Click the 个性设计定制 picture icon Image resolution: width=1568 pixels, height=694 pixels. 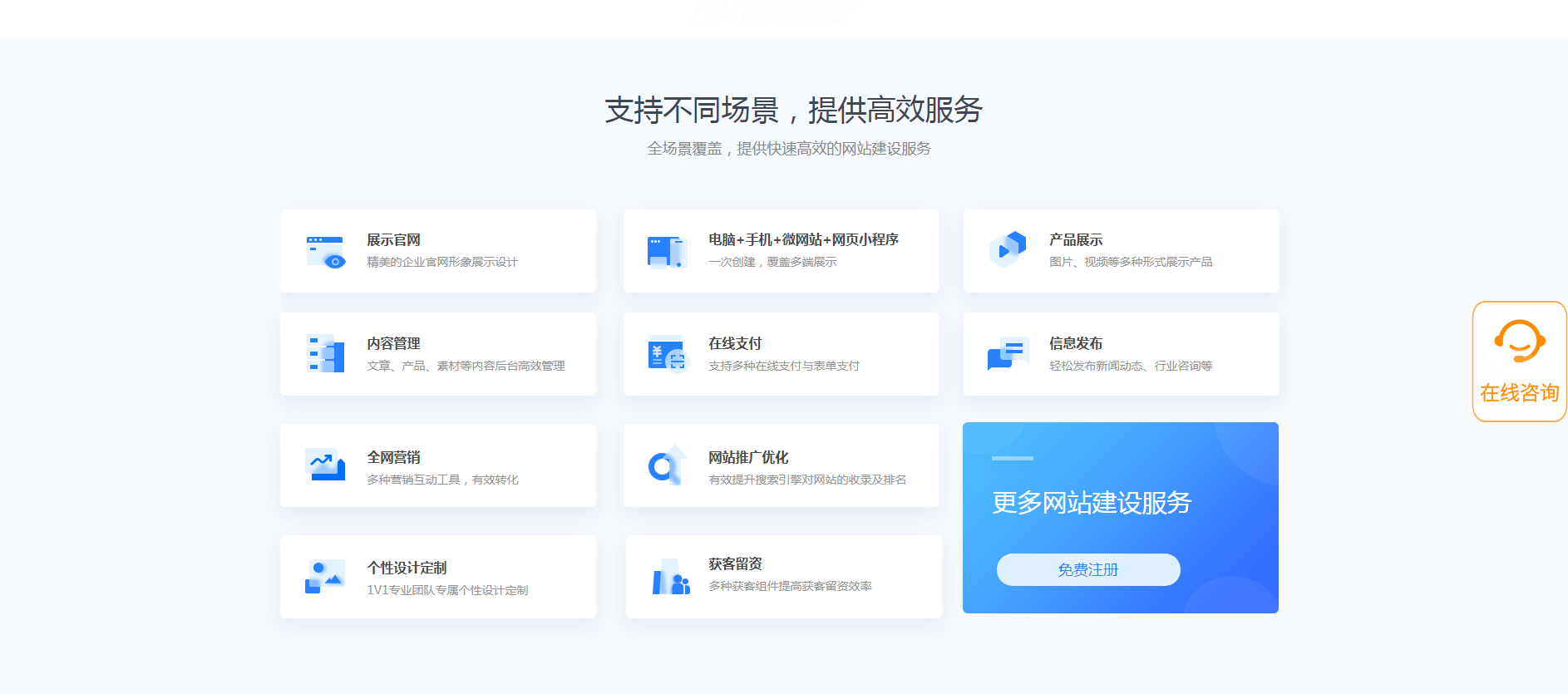click(325, 576)
